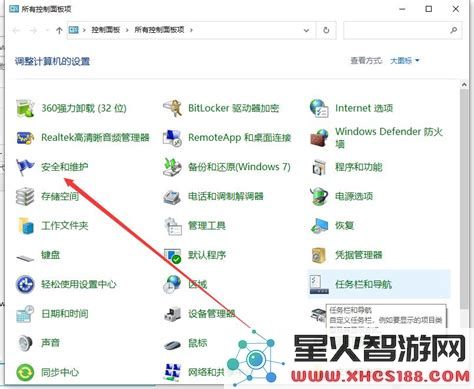Click the back navigation arrow
Image resolution: width=474 pixels, height=389 pixels.
[16, 30]
